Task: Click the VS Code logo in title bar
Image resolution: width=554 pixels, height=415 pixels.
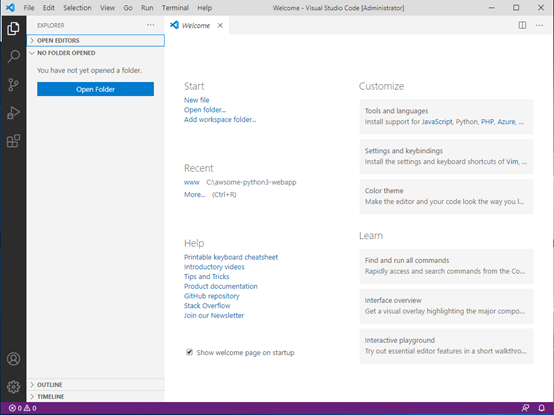Action: pos(10,7)
